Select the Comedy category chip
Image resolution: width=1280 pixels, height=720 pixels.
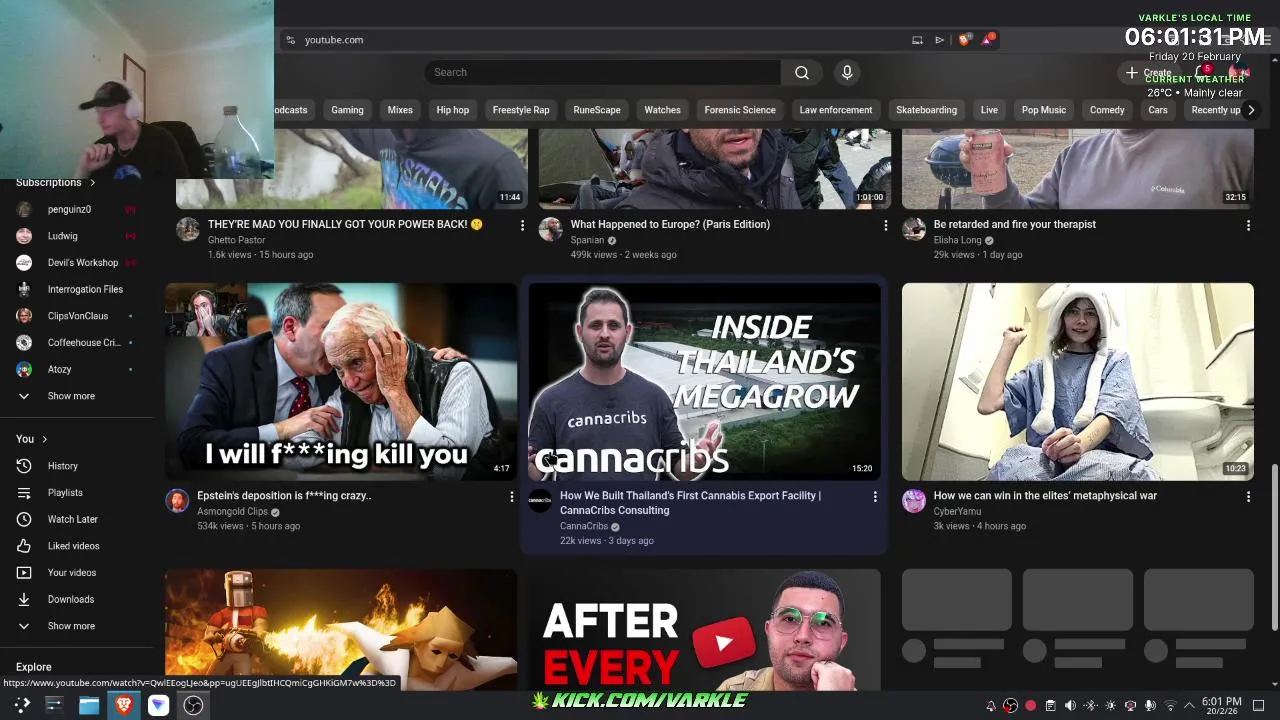(1107, 110)
